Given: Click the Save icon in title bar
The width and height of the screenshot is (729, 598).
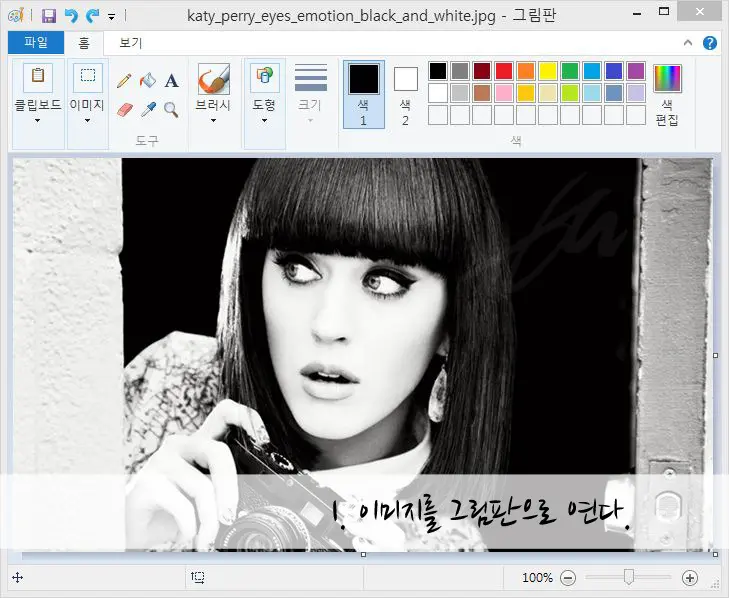Looking at the screenshot, I should pos(49,16).
